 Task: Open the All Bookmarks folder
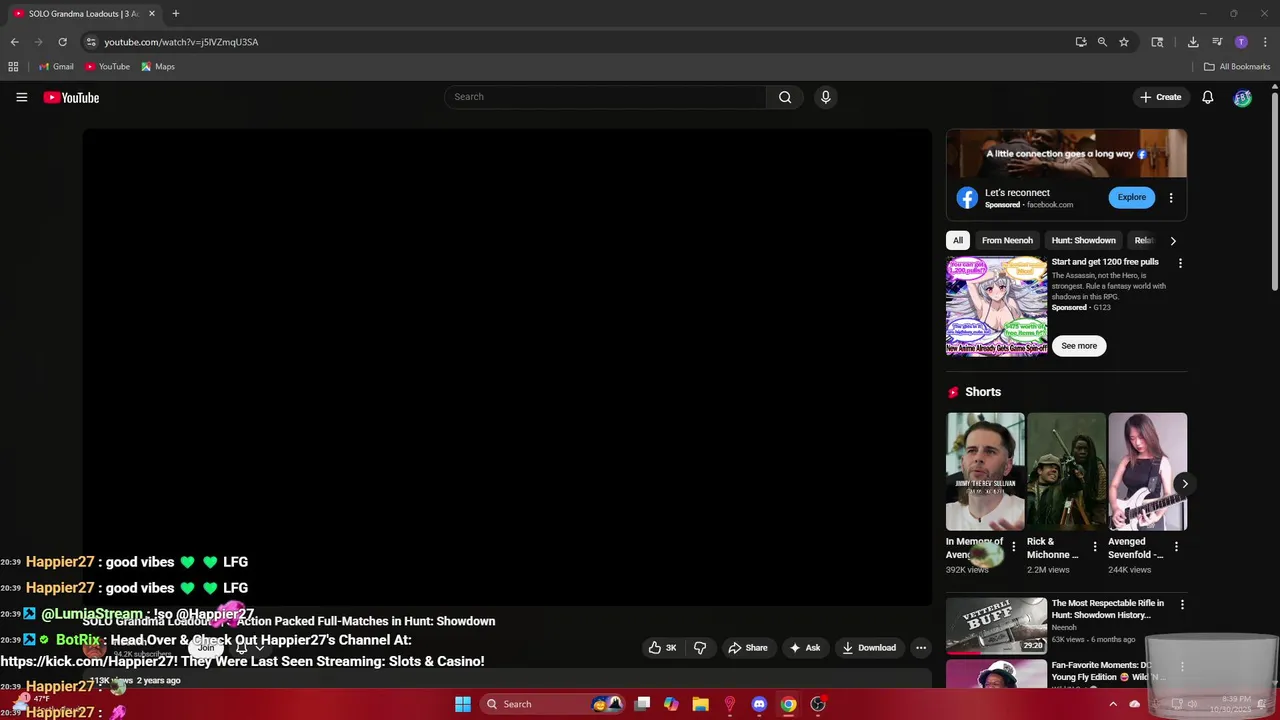[x=1237, y=67]
